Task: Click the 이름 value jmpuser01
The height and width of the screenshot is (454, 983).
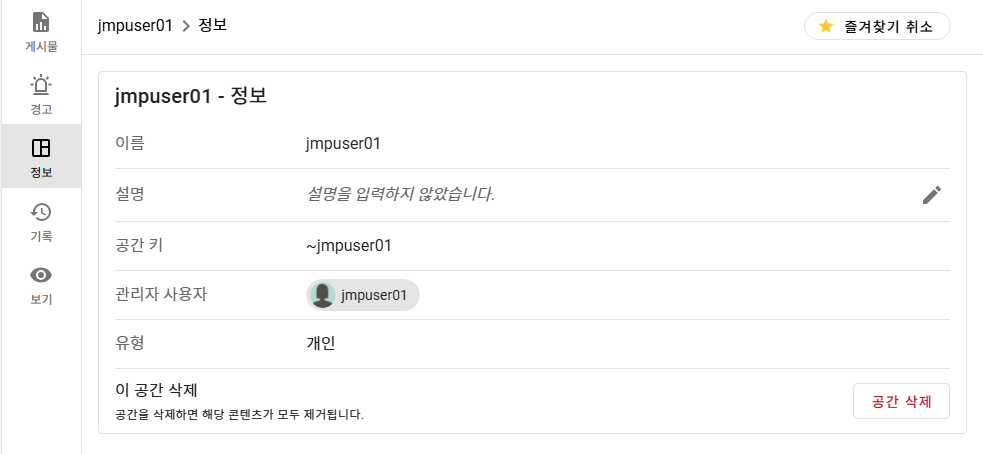Action: click(343, 143)
